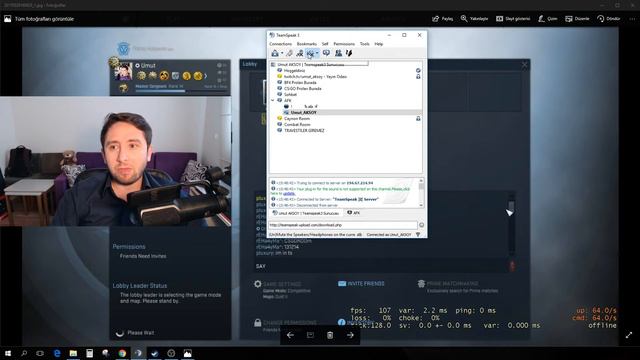Click the fullscreen expand icon in Photos

click(x=629, y=335)
